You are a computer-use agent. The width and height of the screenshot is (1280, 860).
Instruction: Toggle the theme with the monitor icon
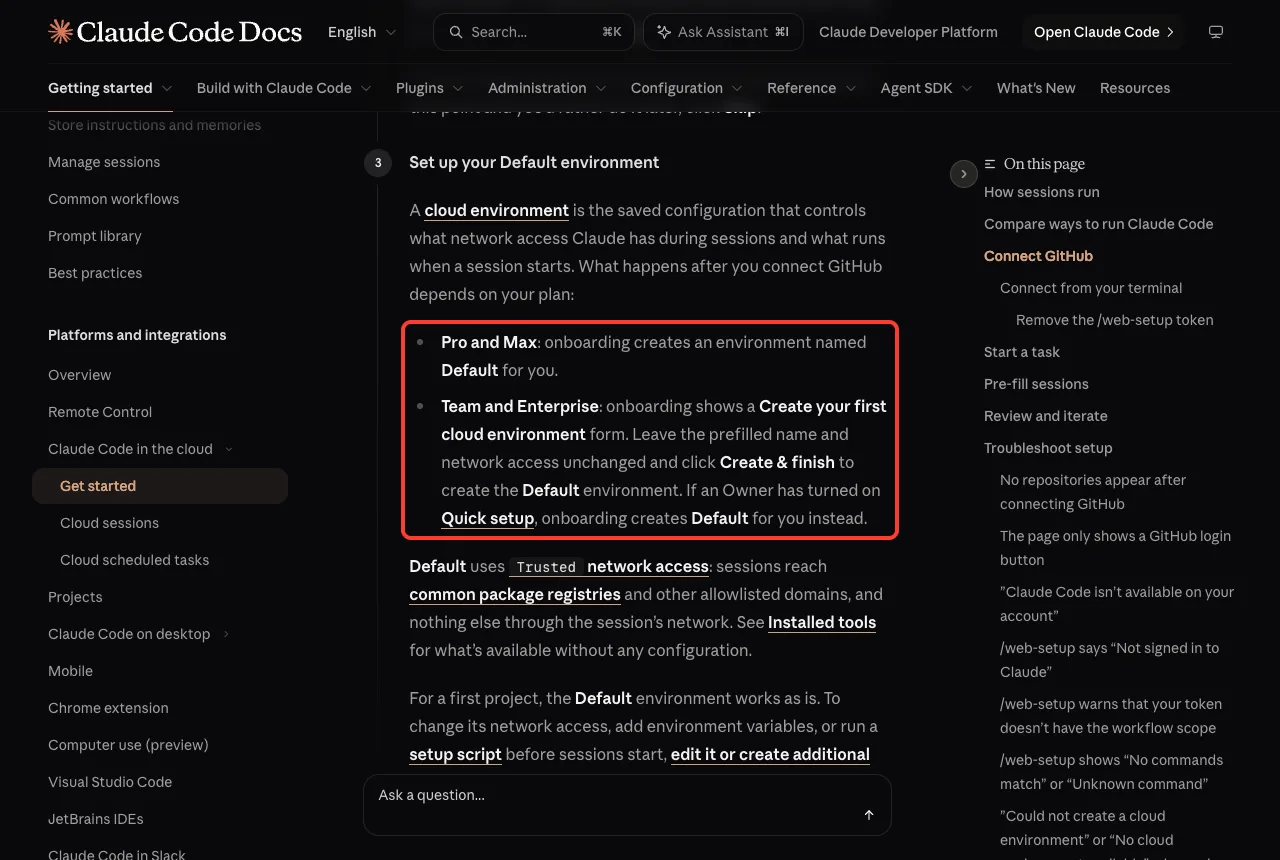pyautogui.click(x=1216, y=32)
